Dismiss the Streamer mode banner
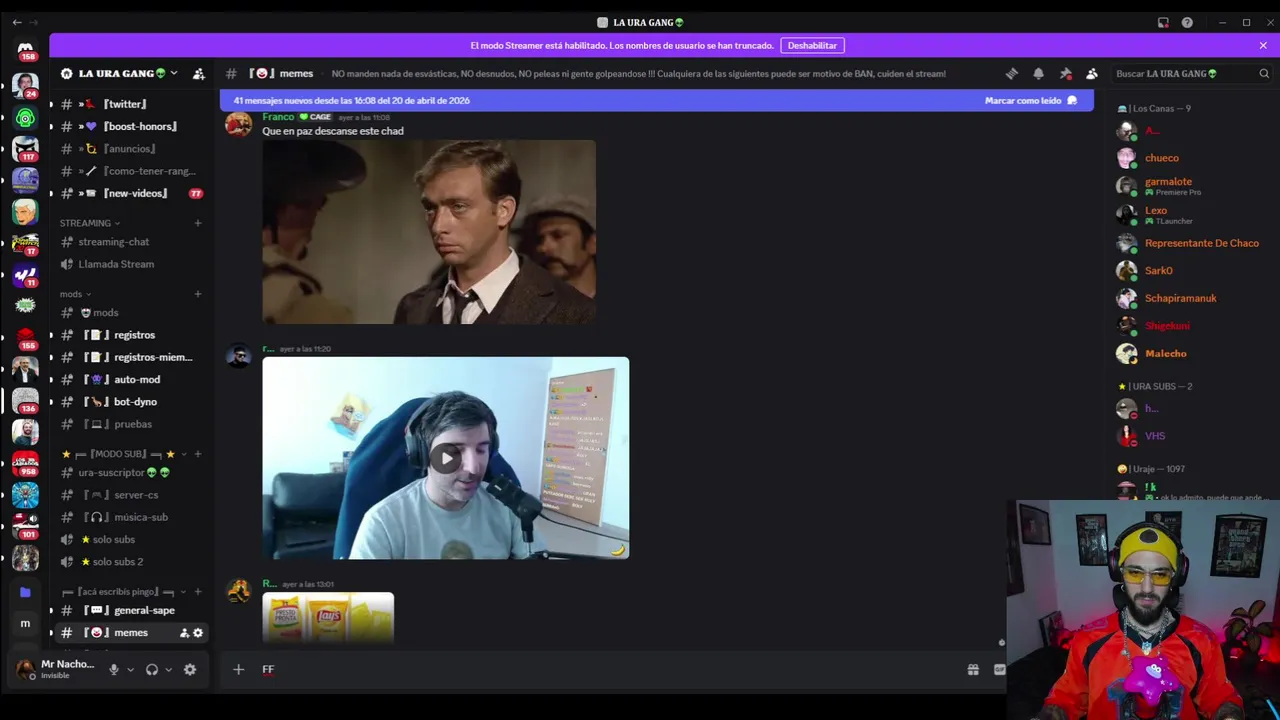Viewport: 1280px width, 720px height. point(1263,45)
